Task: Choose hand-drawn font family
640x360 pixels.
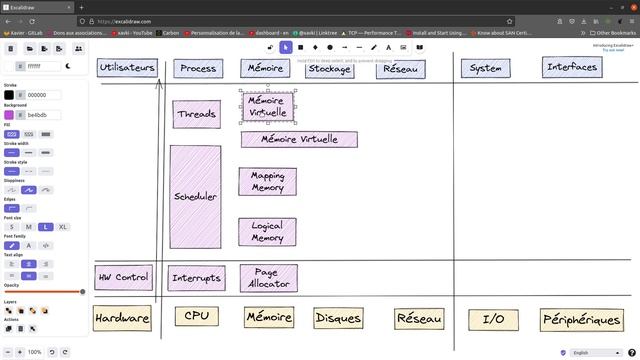Action: pyautogui.click(x=12, y=246)
